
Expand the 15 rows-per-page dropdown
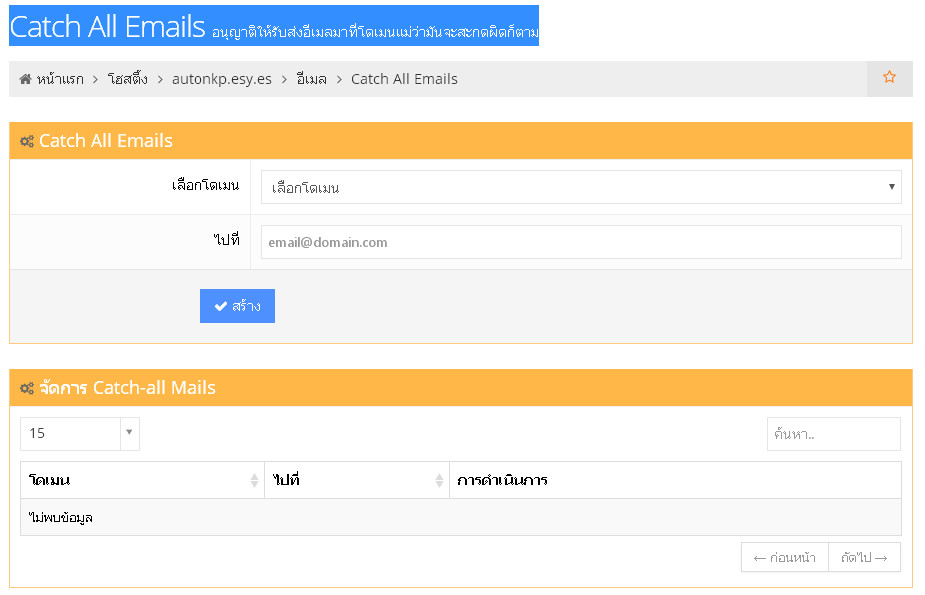coord(70,433)
